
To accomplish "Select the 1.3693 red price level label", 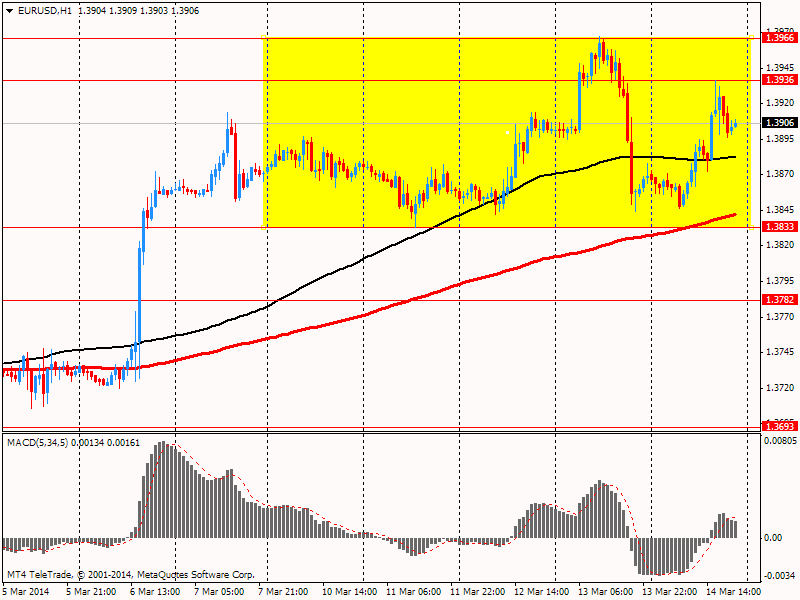I will click(779, 426).
